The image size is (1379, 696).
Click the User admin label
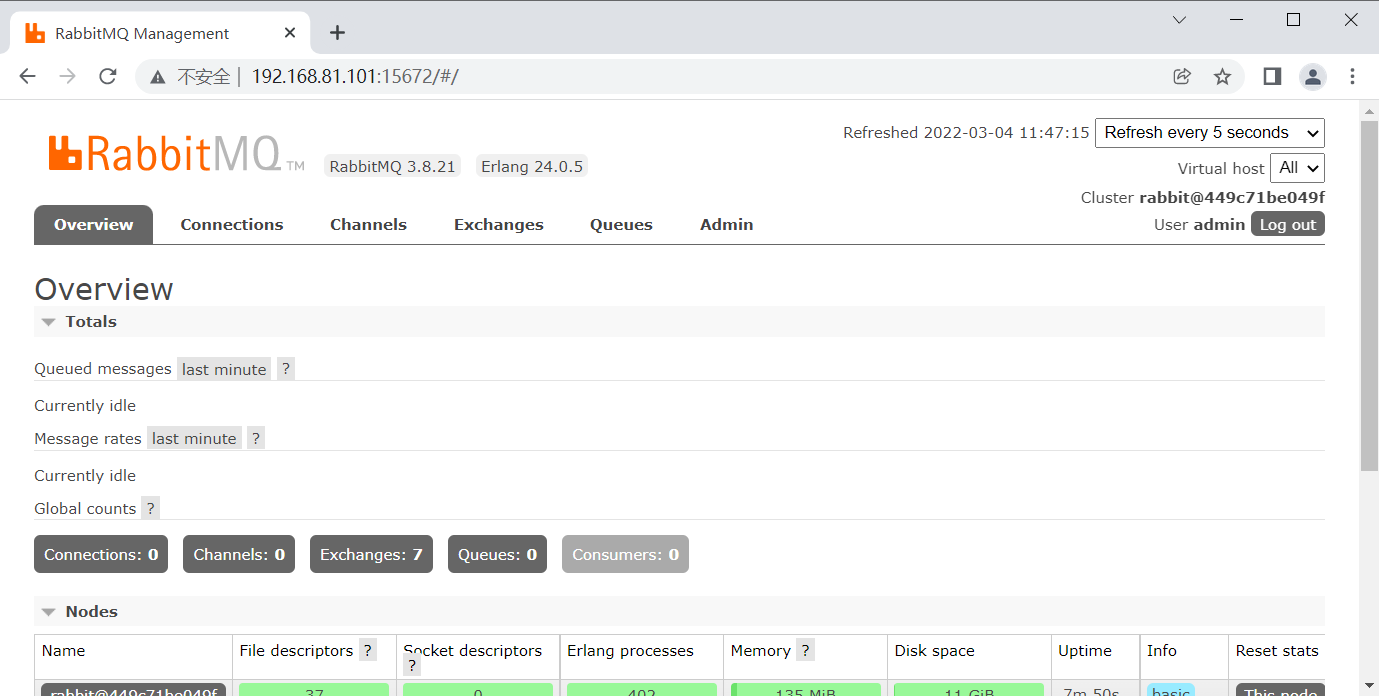click(1199, 225)
